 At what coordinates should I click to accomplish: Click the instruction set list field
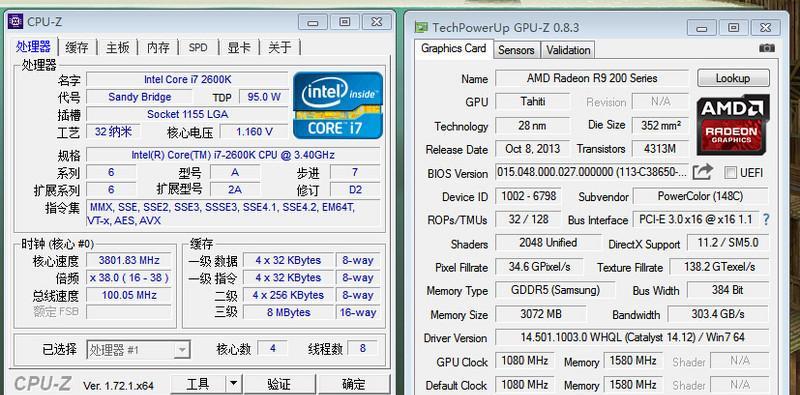[x=233, y=213]
